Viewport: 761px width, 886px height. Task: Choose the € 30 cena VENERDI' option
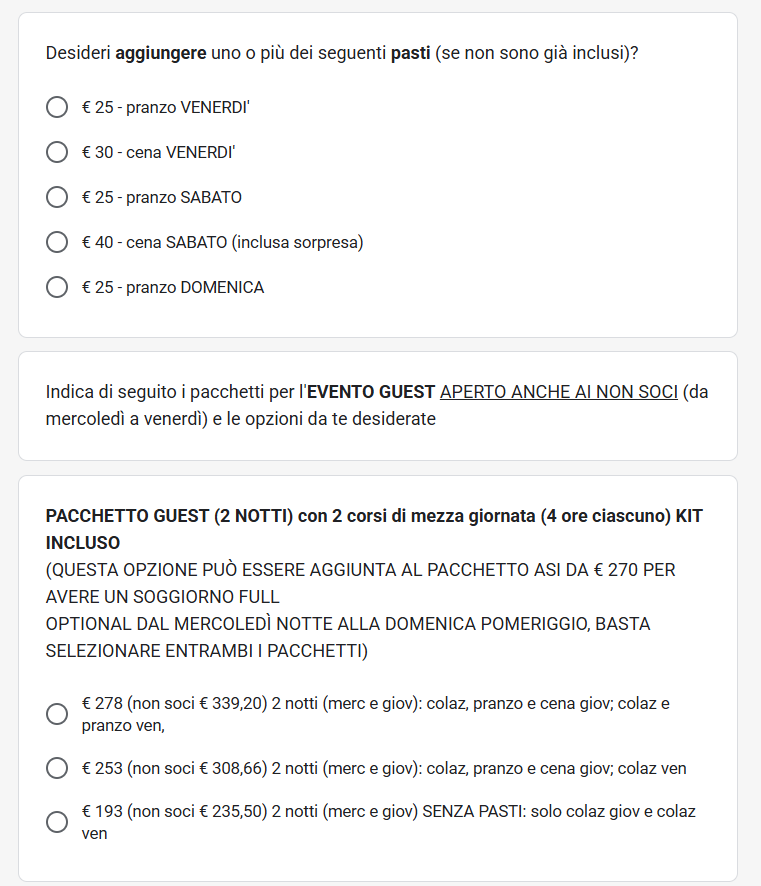[57, 152]
